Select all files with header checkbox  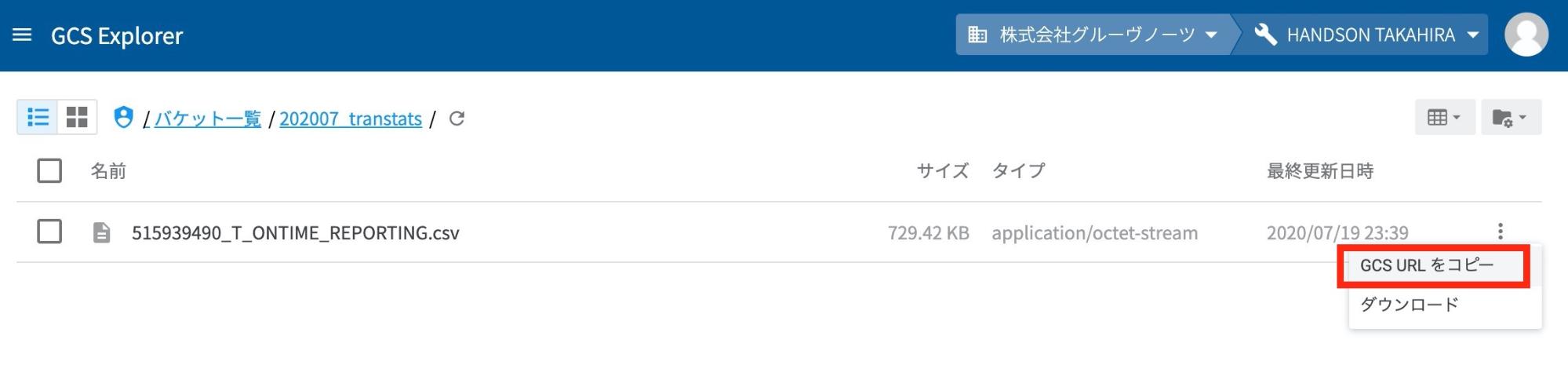49,170
